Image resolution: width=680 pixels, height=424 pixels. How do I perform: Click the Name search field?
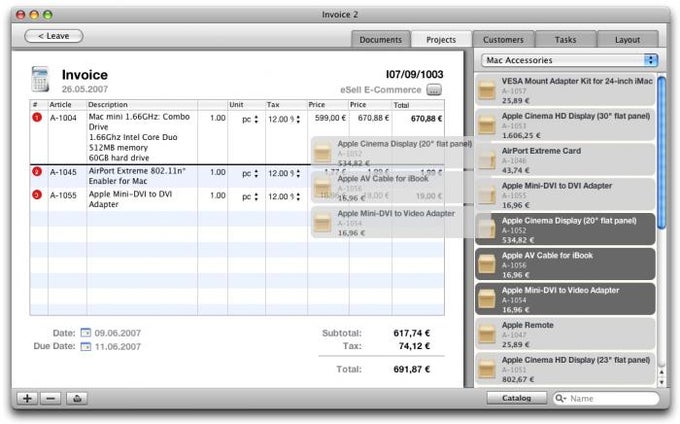pos(606,398)
